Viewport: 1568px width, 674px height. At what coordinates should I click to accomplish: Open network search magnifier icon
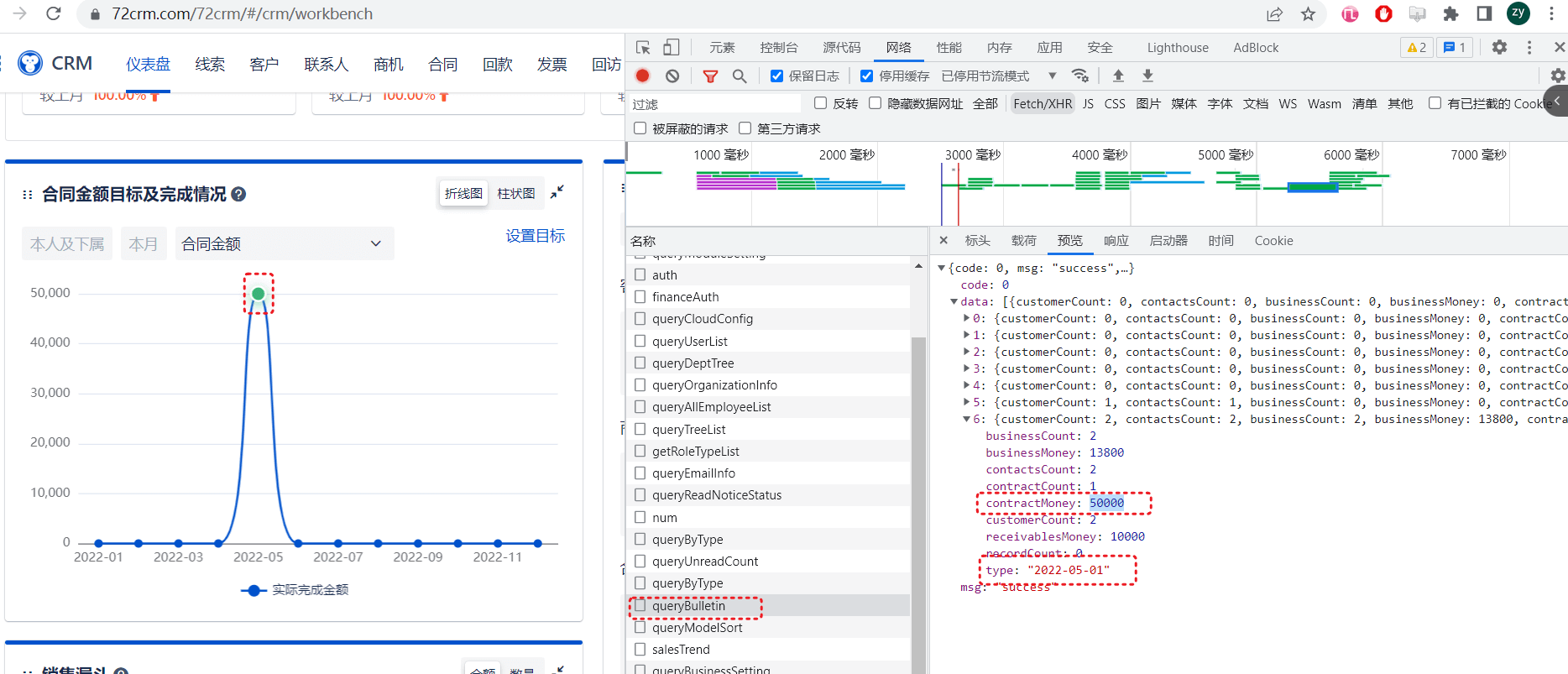pos(740,76)
